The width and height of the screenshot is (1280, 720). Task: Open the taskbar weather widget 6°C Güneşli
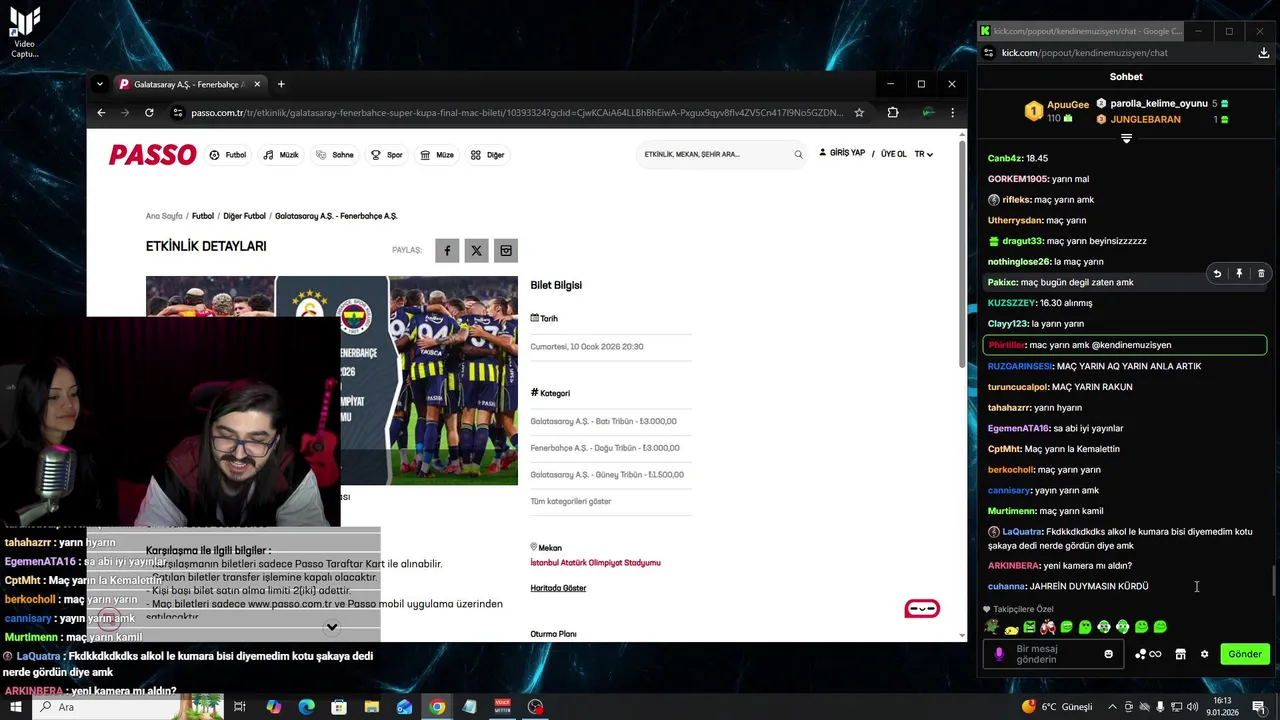tap(1058, 707)
